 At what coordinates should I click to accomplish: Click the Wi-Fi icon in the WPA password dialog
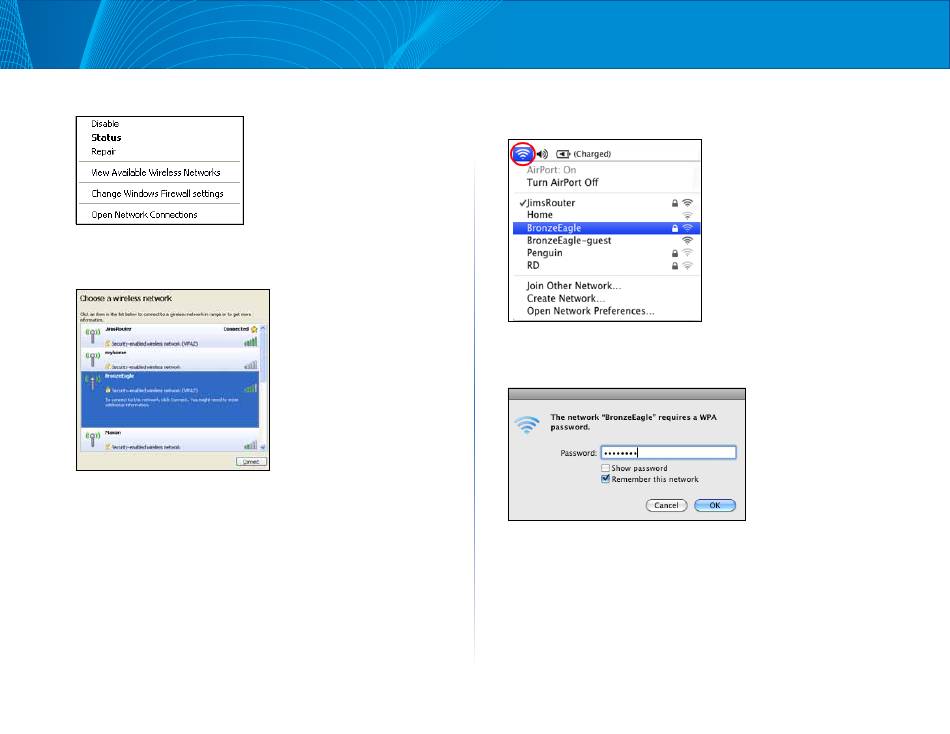(x=527, y=425)
